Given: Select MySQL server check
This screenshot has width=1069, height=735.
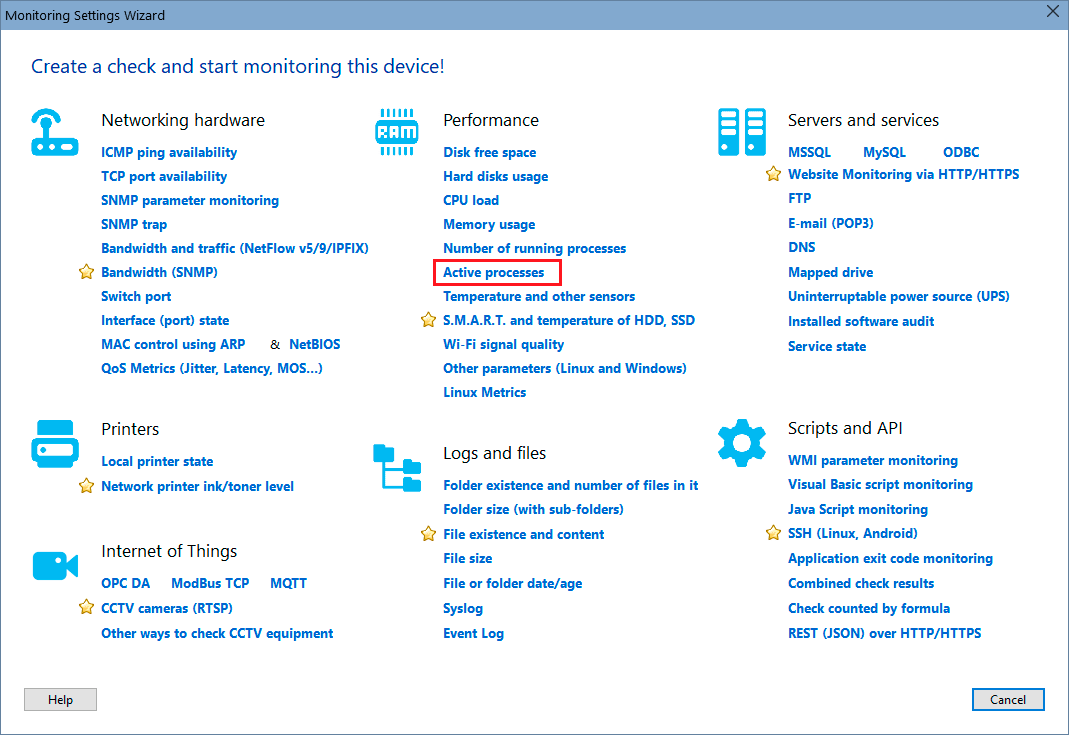Looking at the screenshot, I should pos(884,152).
